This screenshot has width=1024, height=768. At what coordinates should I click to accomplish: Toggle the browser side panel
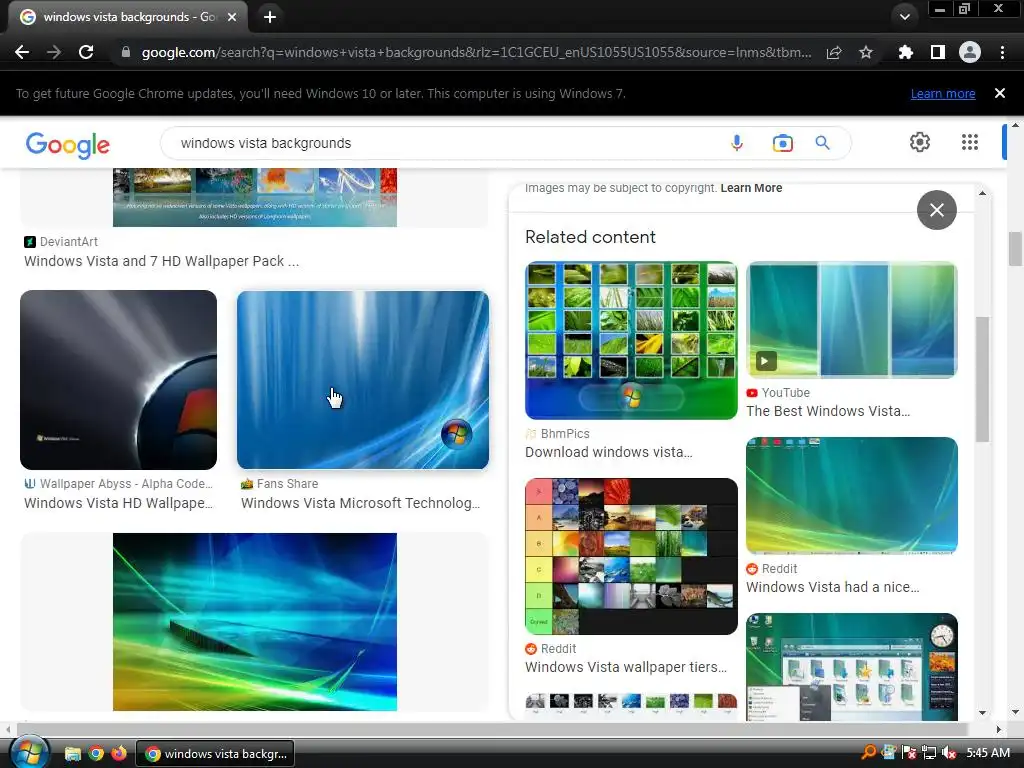[x=938, y=52]
